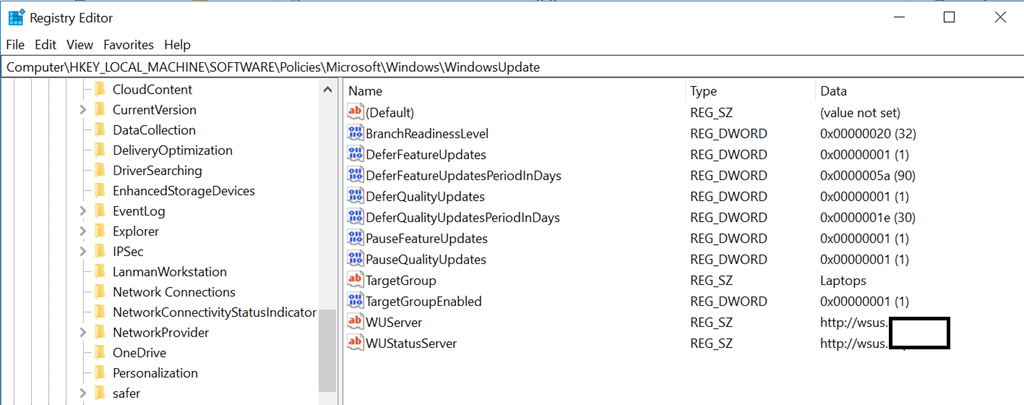This screenshot has height=405, width=1024.
Task: Open the Help menu
Action: tap(177, 45)
